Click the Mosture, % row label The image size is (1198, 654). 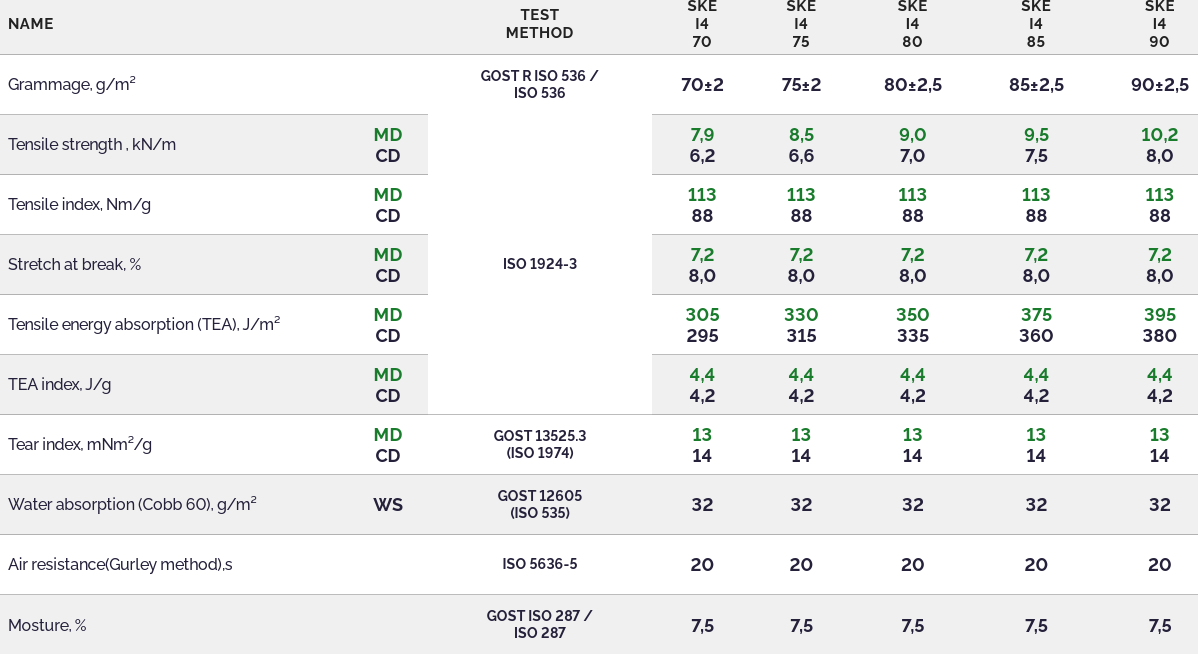coord(47,626)
